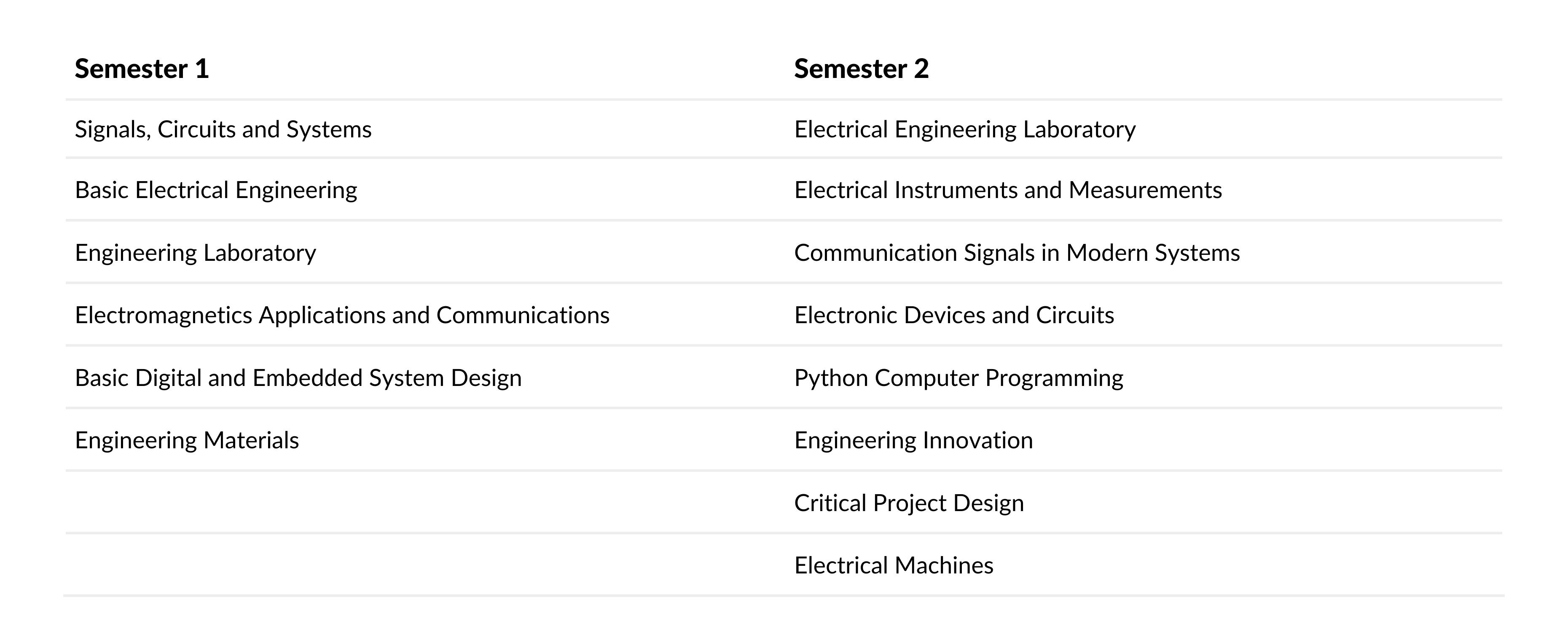Open Electrical Engineering Laboratory course
Viewport: 1568px width, 632px height.
pos(965,130)
